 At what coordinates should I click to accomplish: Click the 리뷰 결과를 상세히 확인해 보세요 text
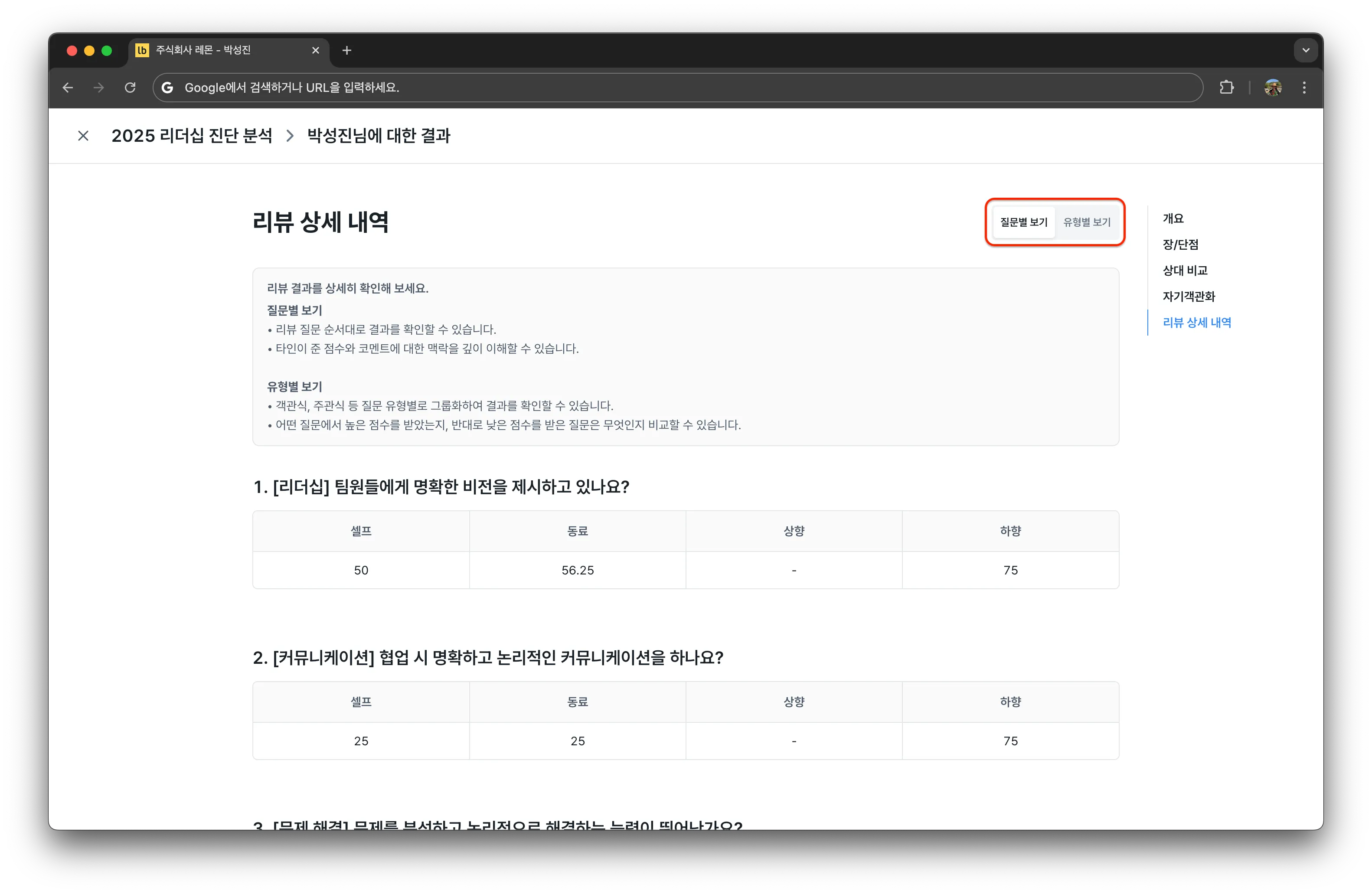pyautogui.click(x=348, y=289)
